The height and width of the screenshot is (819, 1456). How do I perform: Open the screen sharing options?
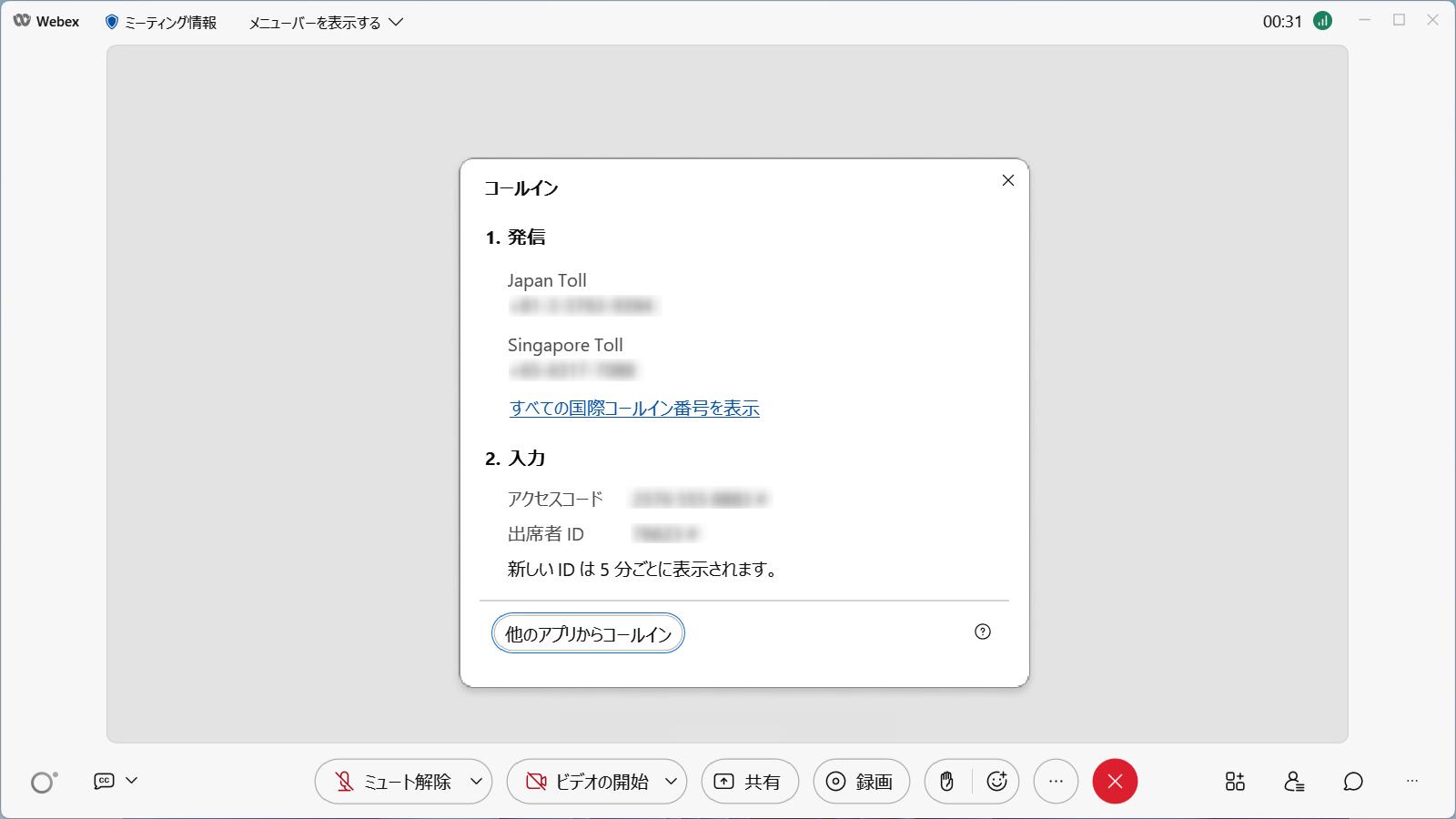pos(750,781)
